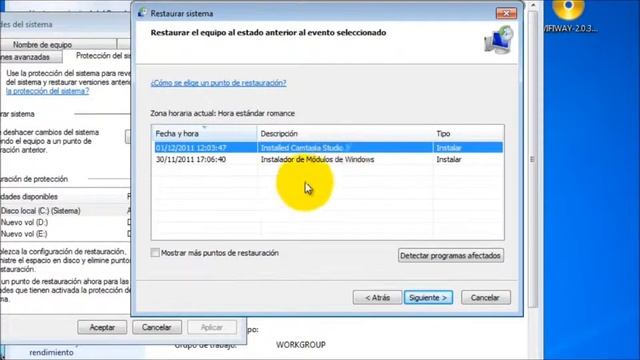Enable Mostrar más puntos de restauración

pyautogui.click(x=155, y=253)
